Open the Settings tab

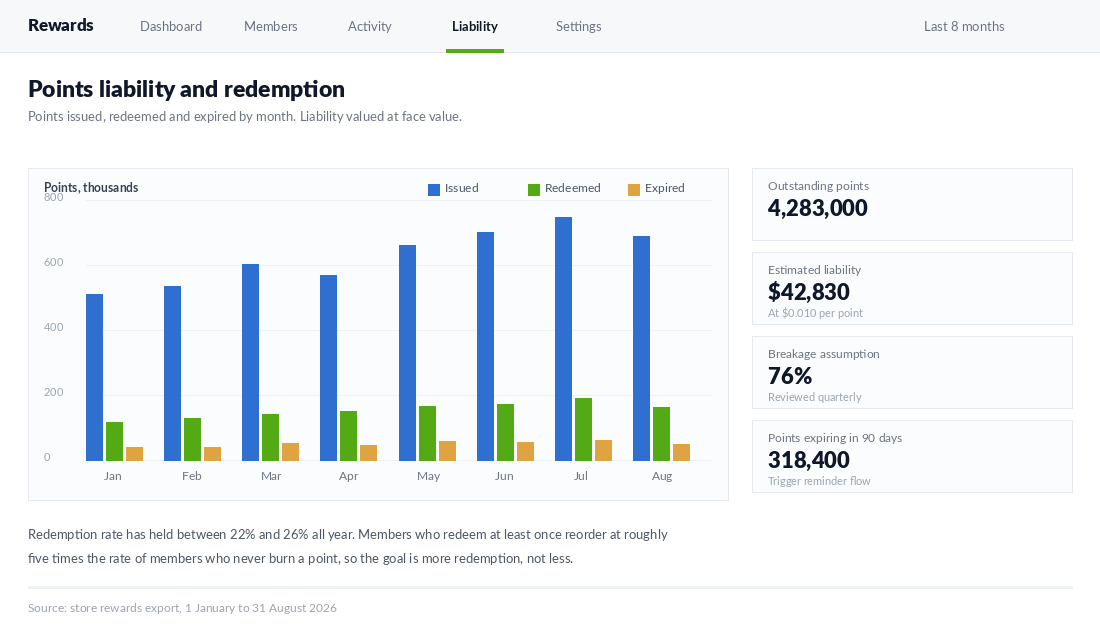point(579,26)
